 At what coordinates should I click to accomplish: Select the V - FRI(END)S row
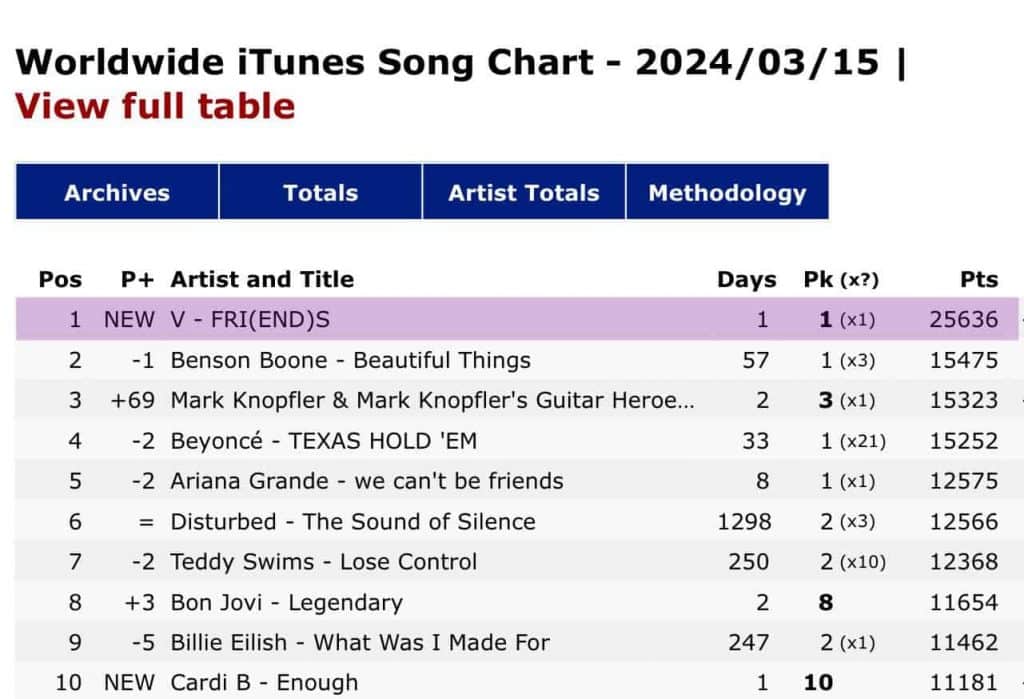250,320
